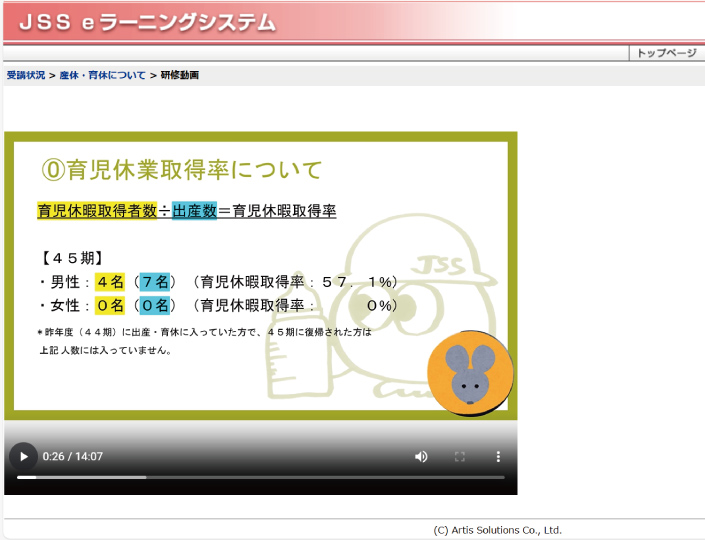Click the 【45期】 heading in slide
This screenshot has height=540, width=705.
pyautogui.click(x=72, y=257)
